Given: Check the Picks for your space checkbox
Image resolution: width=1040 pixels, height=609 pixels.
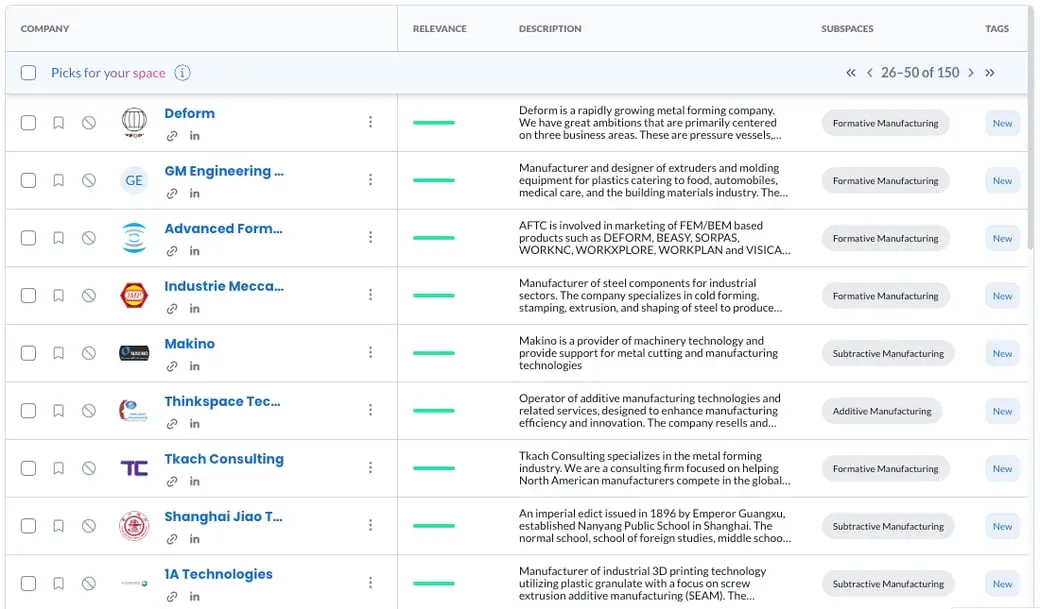Looking at the screenshot, I should pos(29,73).
